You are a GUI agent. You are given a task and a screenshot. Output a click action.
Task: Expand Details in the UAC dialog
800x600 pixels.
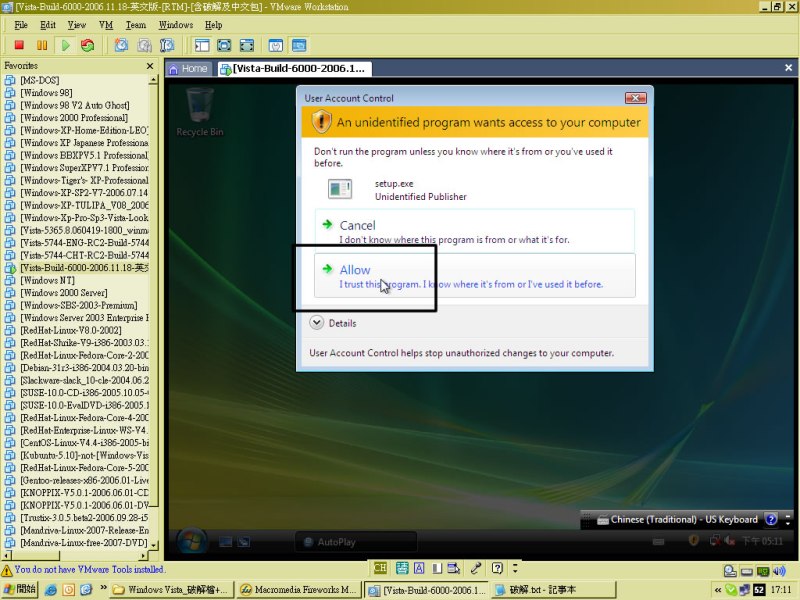(333, 323)
